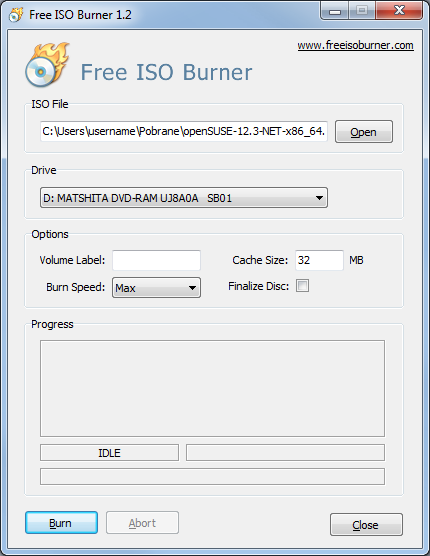Minimize the Free ISO Burner window
Viewport: 430px width, 556px height.
[334, 11]
